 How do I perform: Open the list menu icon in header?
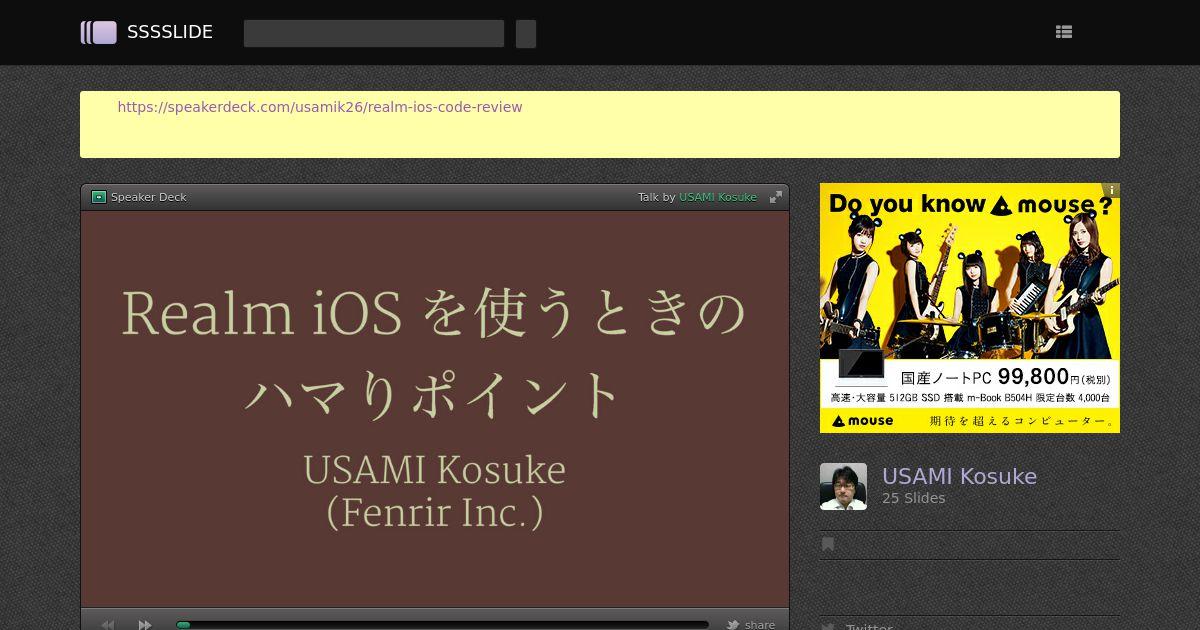[x=1064, y=32]
